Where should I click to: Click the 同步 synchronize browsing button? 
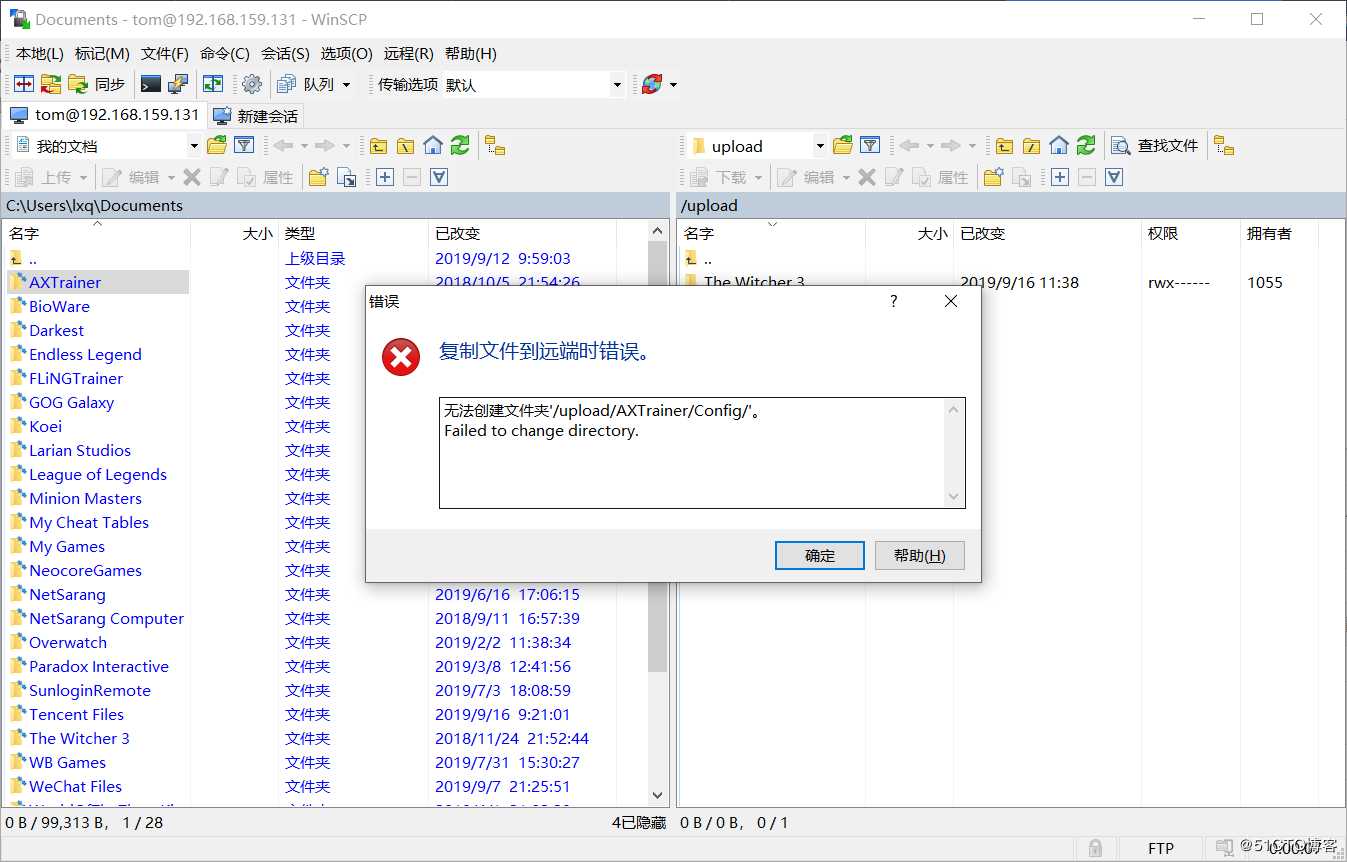point(97,84)
